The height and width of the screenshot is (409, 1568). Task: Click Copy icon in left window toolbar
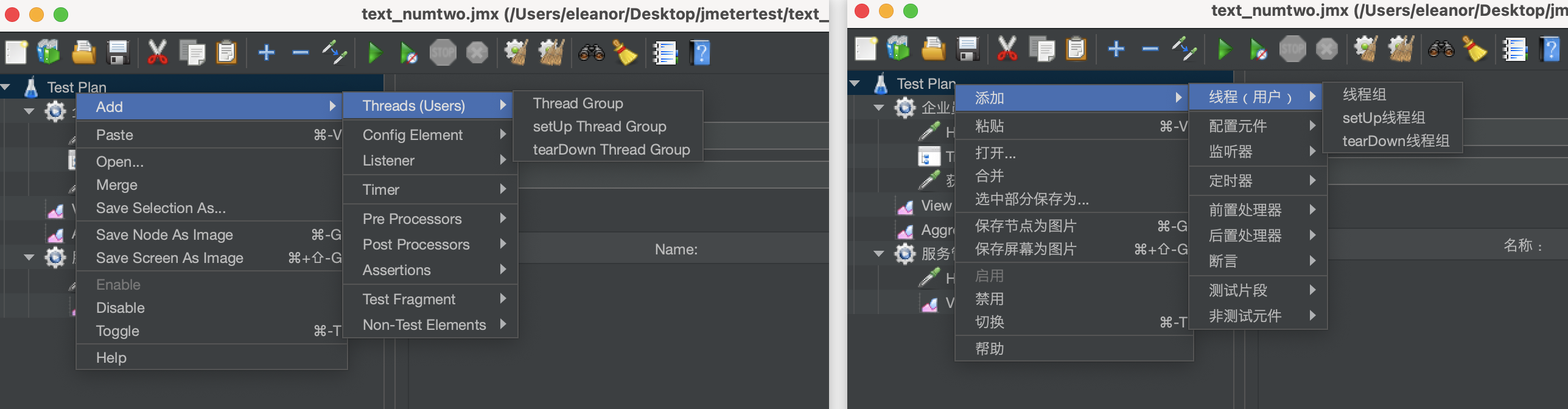(192, 52)
